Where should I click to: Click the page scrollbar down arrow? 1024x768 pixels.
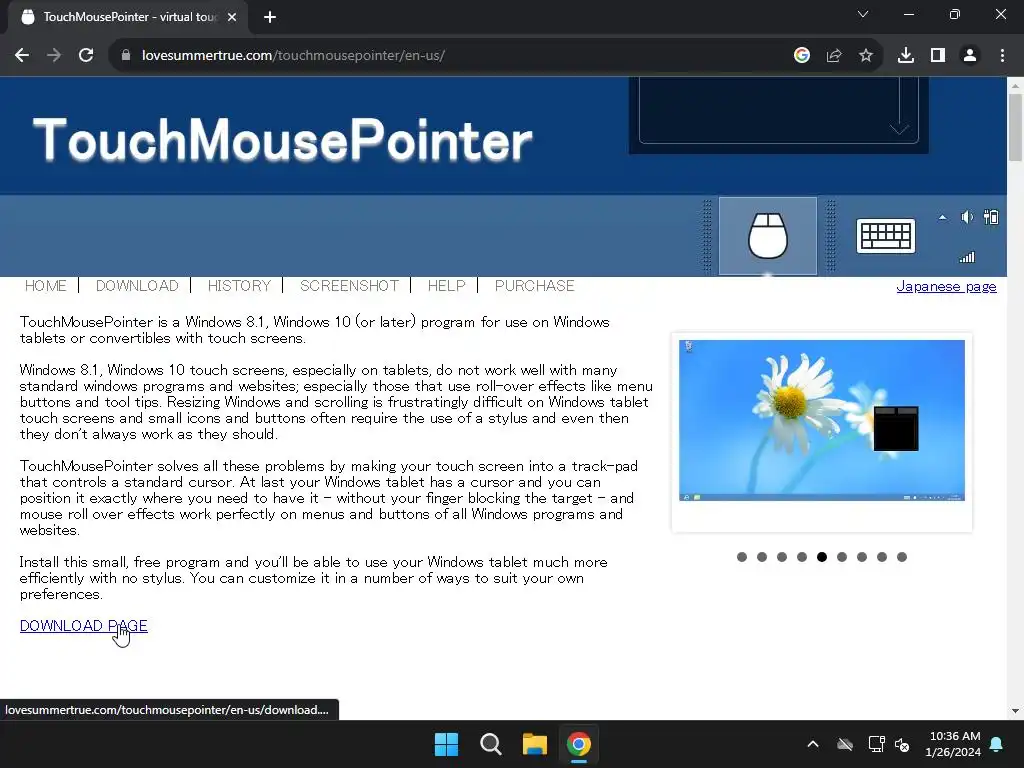pyautogui.click(x=1015, y=711)
